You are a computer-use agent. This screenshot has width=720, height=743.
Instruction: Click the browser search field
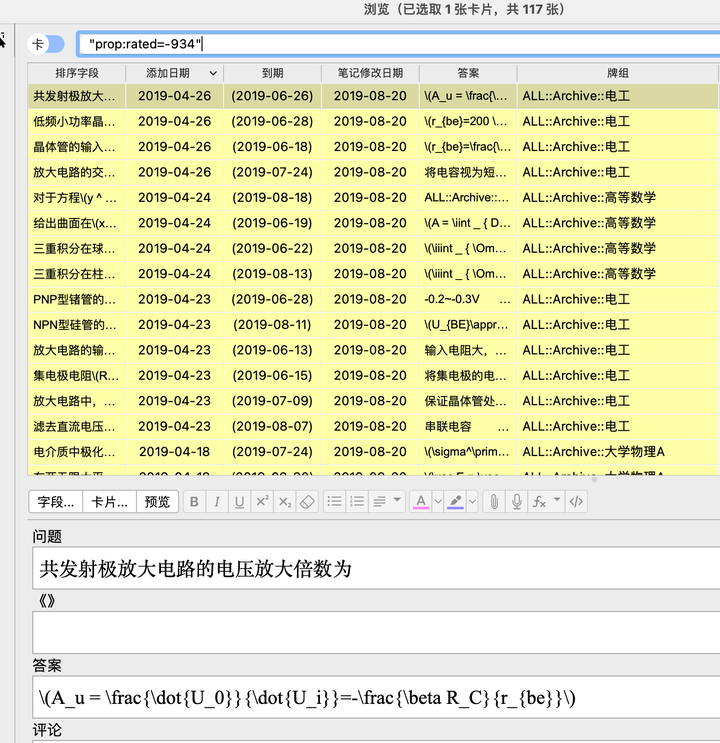(x=399, y=44)
